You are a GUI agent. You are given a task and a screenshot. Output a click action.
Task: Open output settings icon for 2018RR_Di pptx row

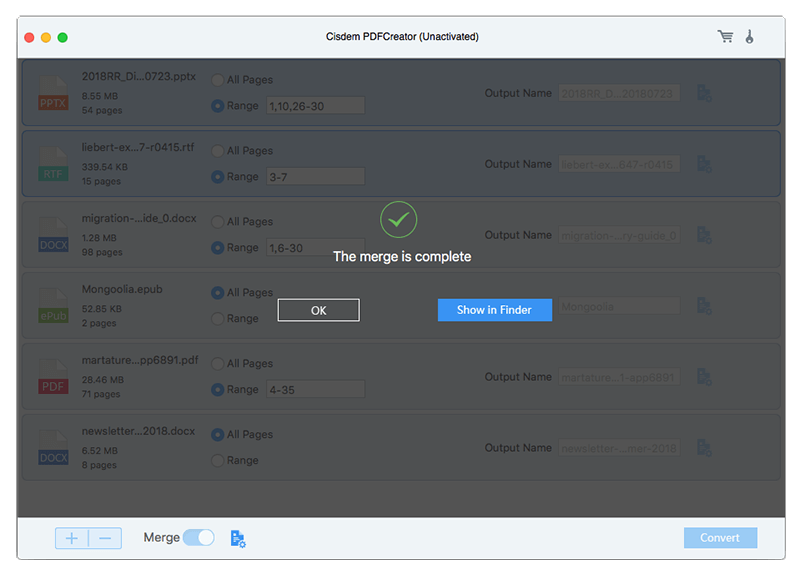(x=704, y=93)
